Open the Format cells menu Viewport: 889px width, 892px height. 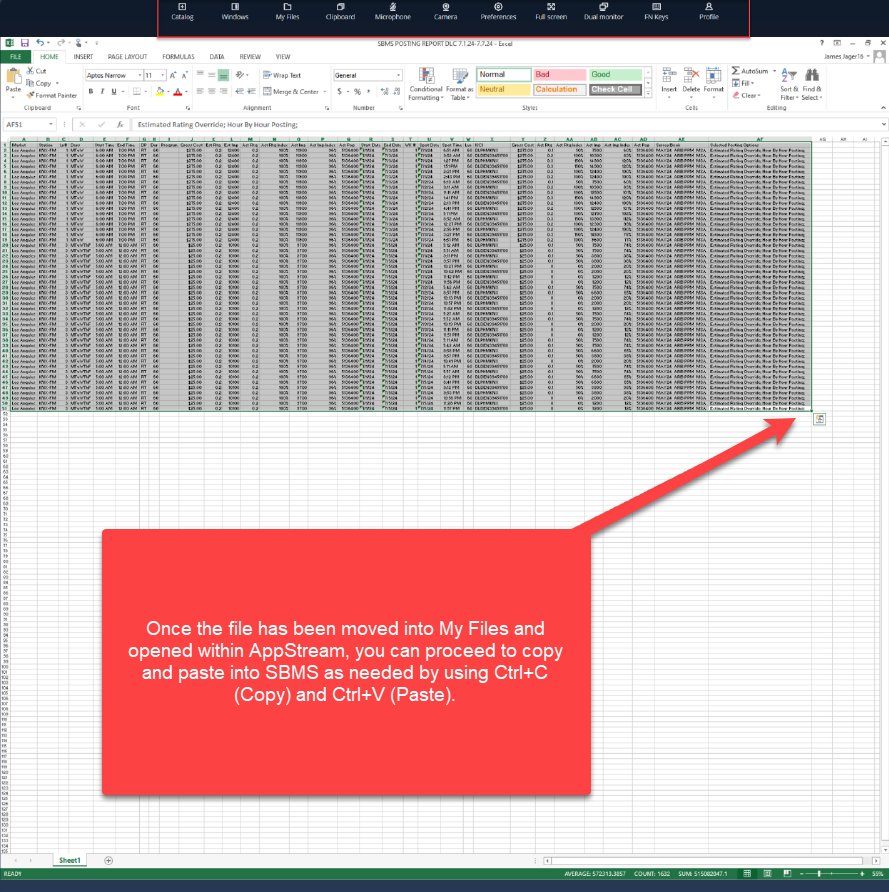(x=713, y=83)
